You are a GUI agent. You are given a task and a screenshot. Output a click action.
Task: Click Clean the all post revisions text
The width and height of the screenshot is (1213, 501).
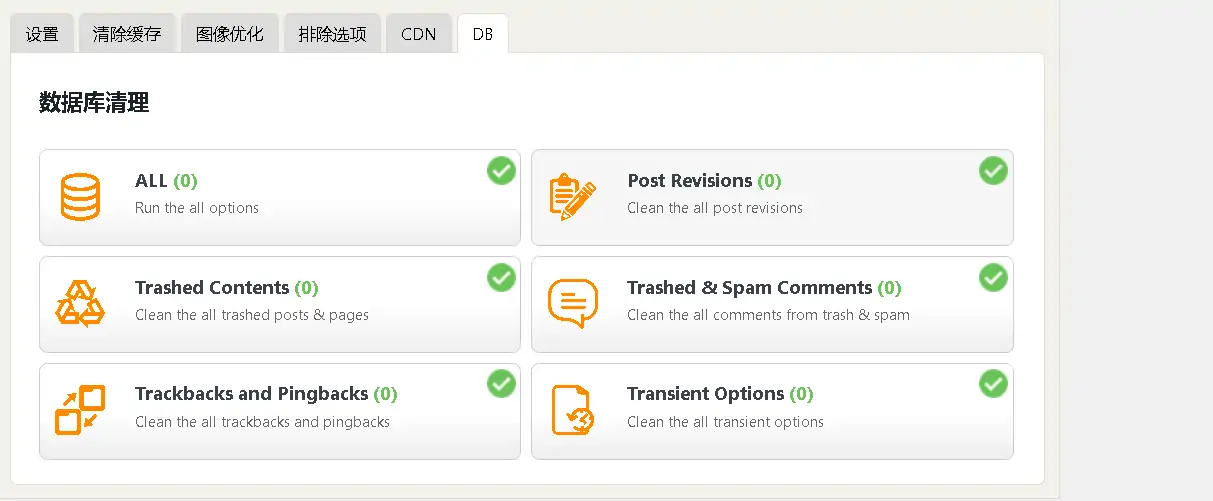(715, 208)
